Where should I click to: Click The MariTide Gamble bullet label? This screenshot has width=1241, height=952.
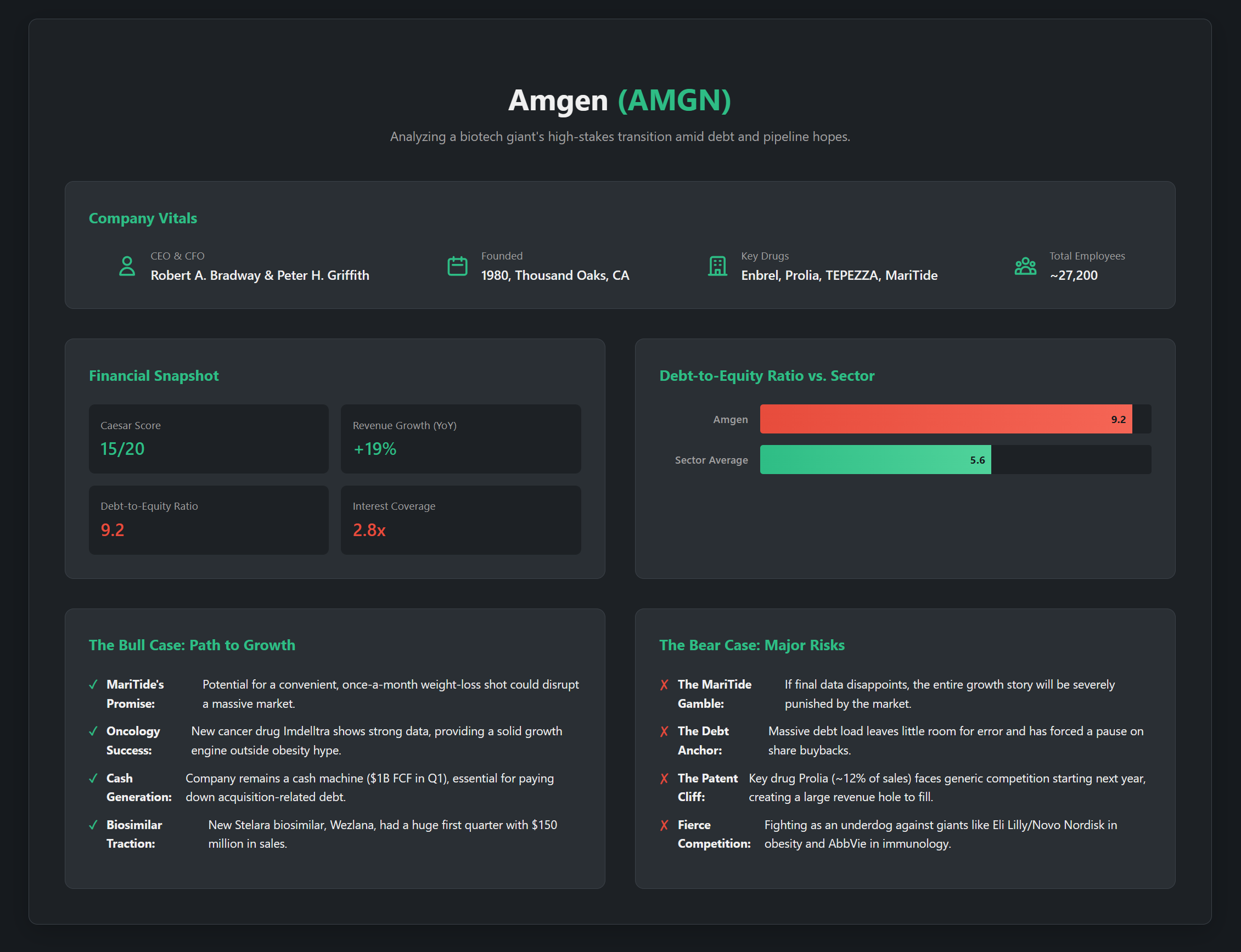(714, 694)
